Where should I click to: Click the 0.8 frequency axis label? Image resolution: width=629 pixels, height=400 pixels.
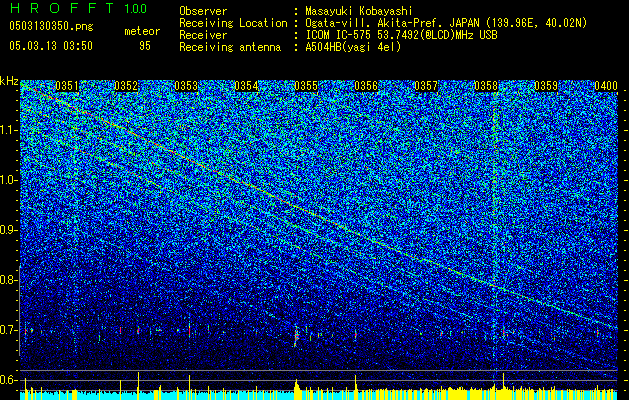coord(9,280)
